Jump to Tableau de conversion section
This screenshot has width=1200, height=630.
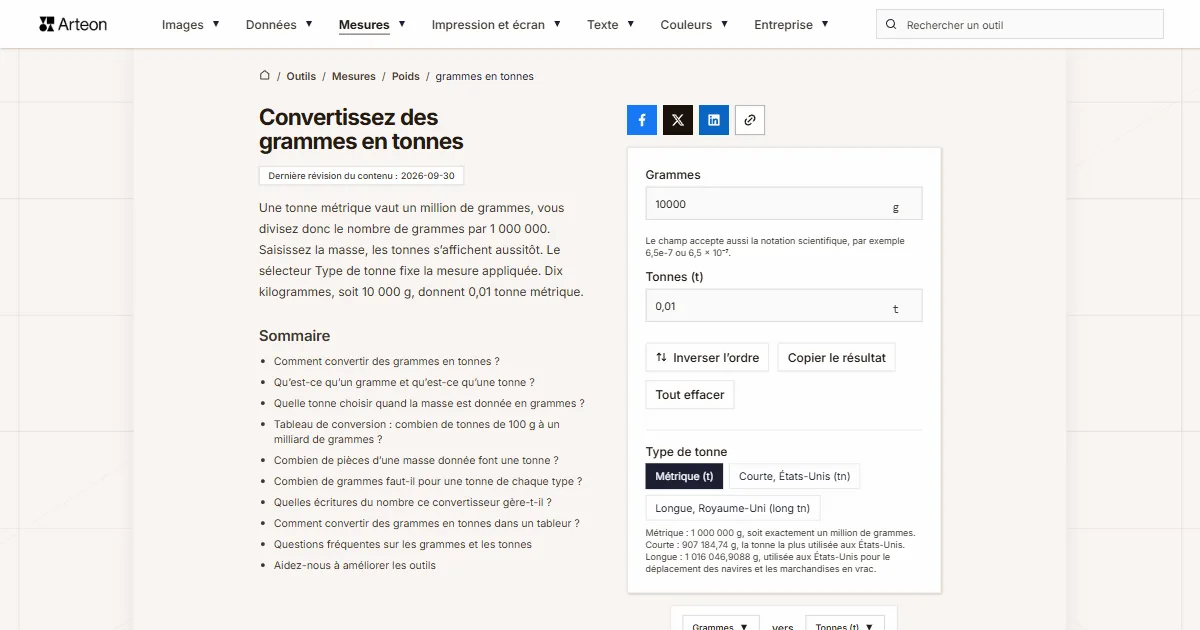point(417,432)
